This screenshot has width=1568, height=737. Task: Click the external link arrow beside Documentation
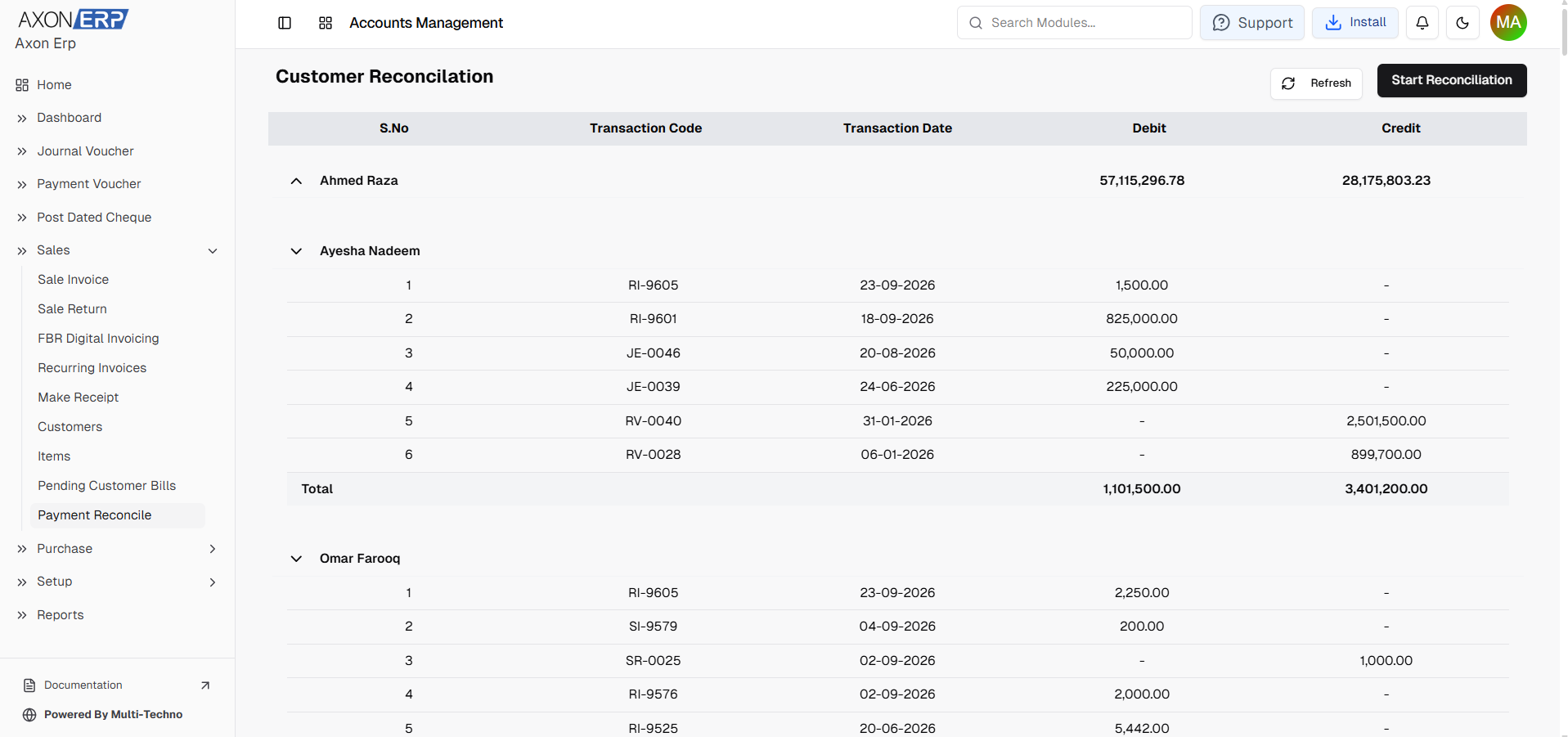205,685
